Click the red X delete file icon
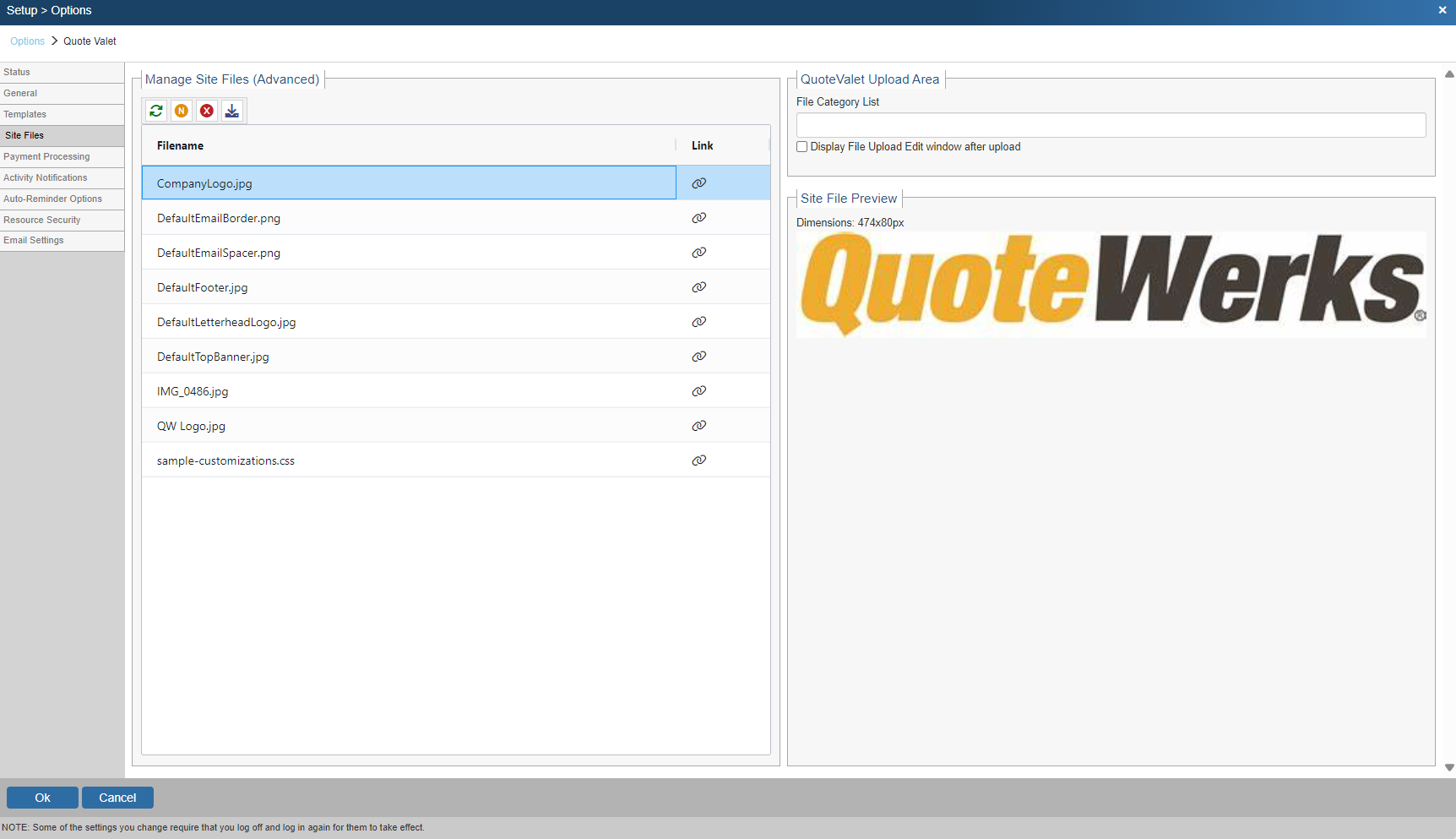The width and height of the screenshot is (1456, 839). [207, 111]
